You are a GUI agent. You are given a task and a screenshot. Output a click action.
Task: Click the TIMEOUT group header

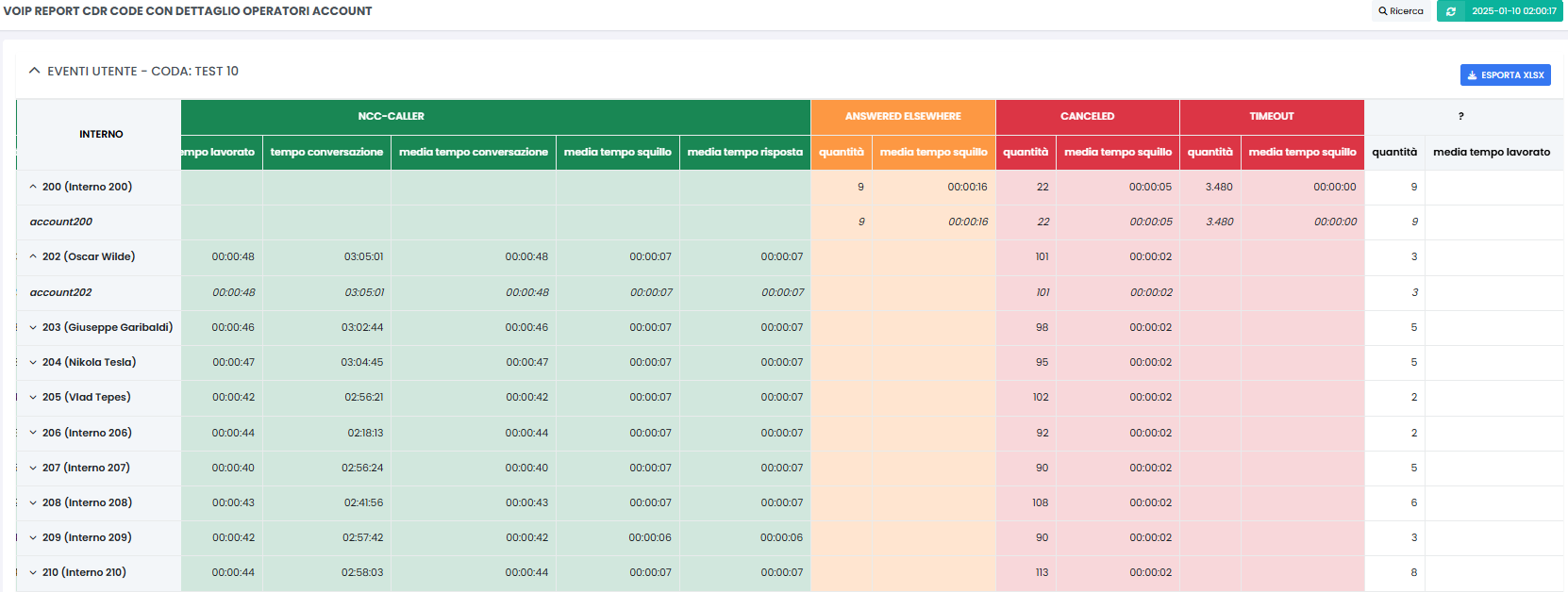point(1271,116)
